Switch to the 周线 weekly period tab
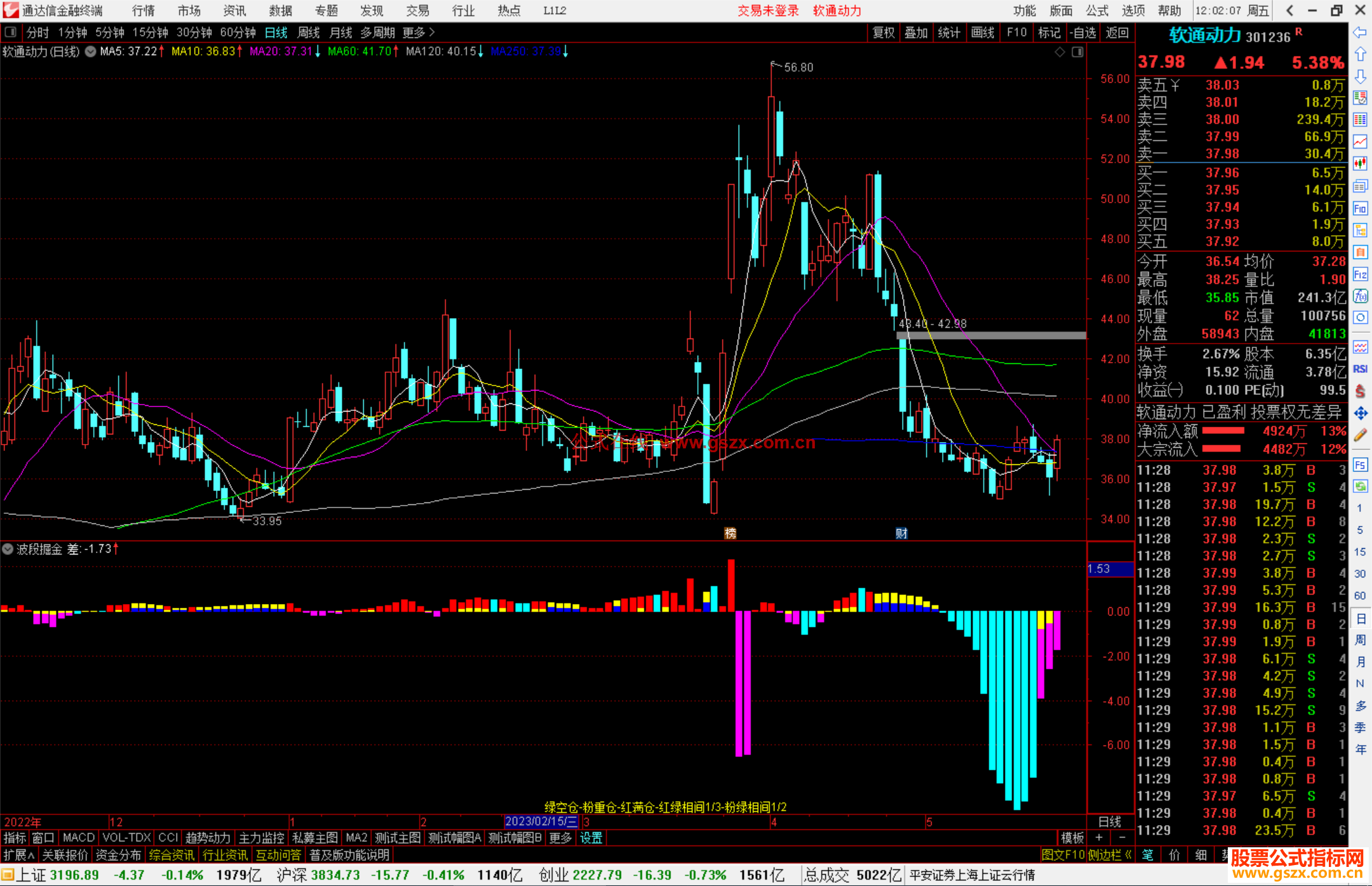The image size is (1372, 886). pyautogui.click(x=309, y=32)
